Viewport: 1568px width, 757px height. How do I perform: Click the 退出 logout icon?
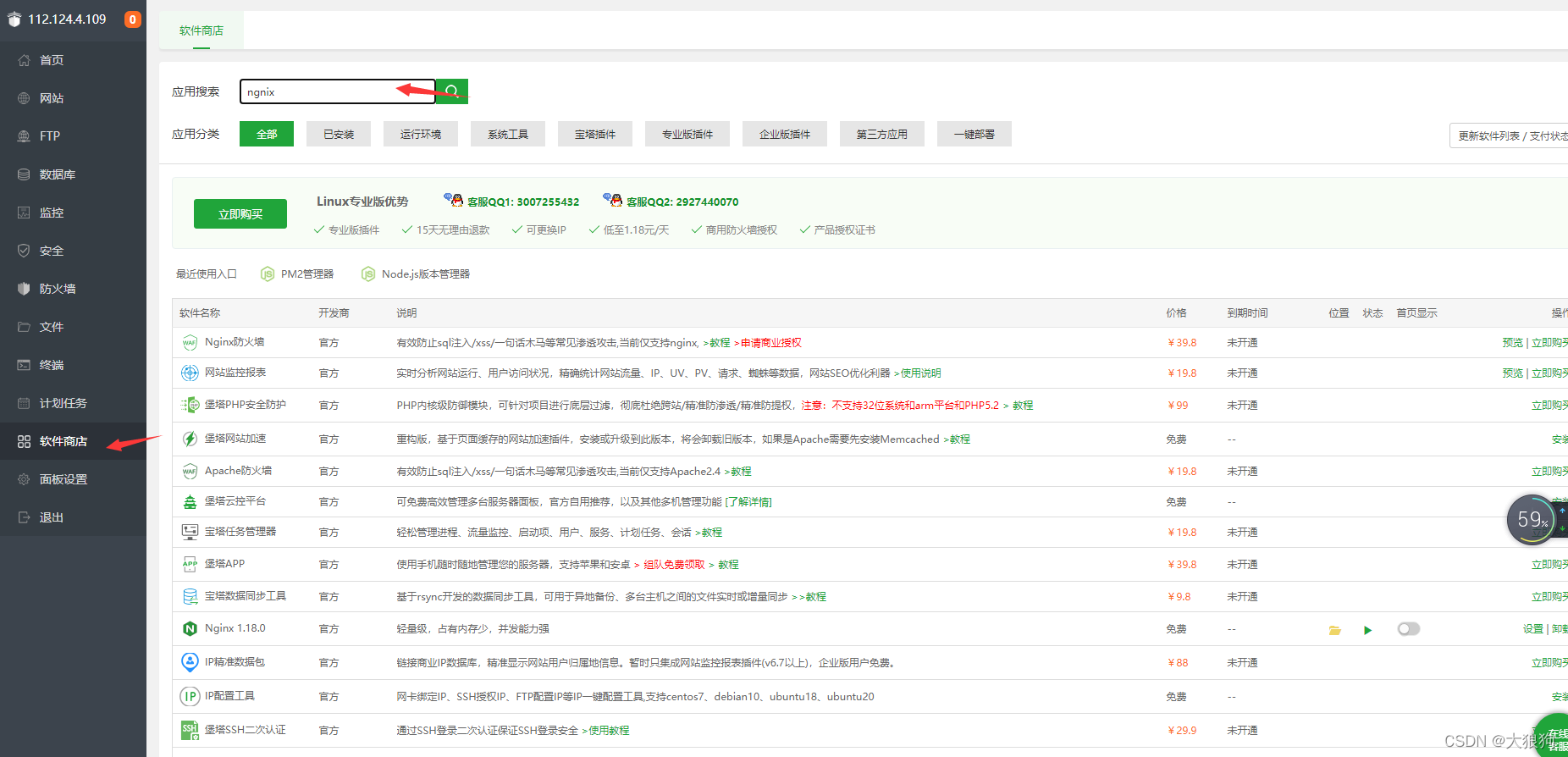pos(24,517)
